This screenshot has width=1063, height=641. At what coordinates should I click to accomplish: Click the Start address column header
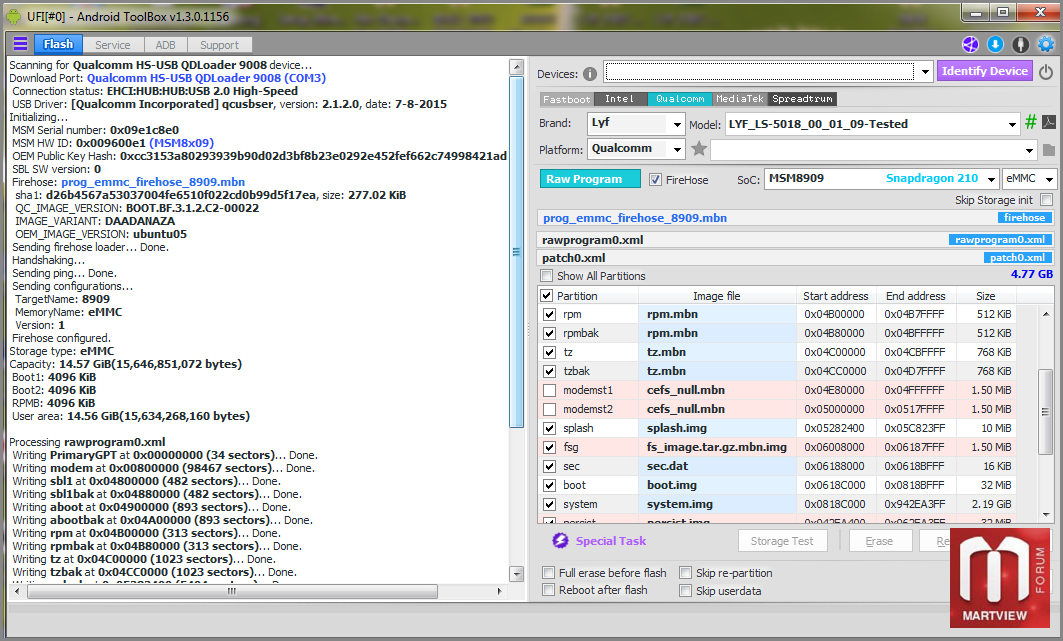click(835, 296)
